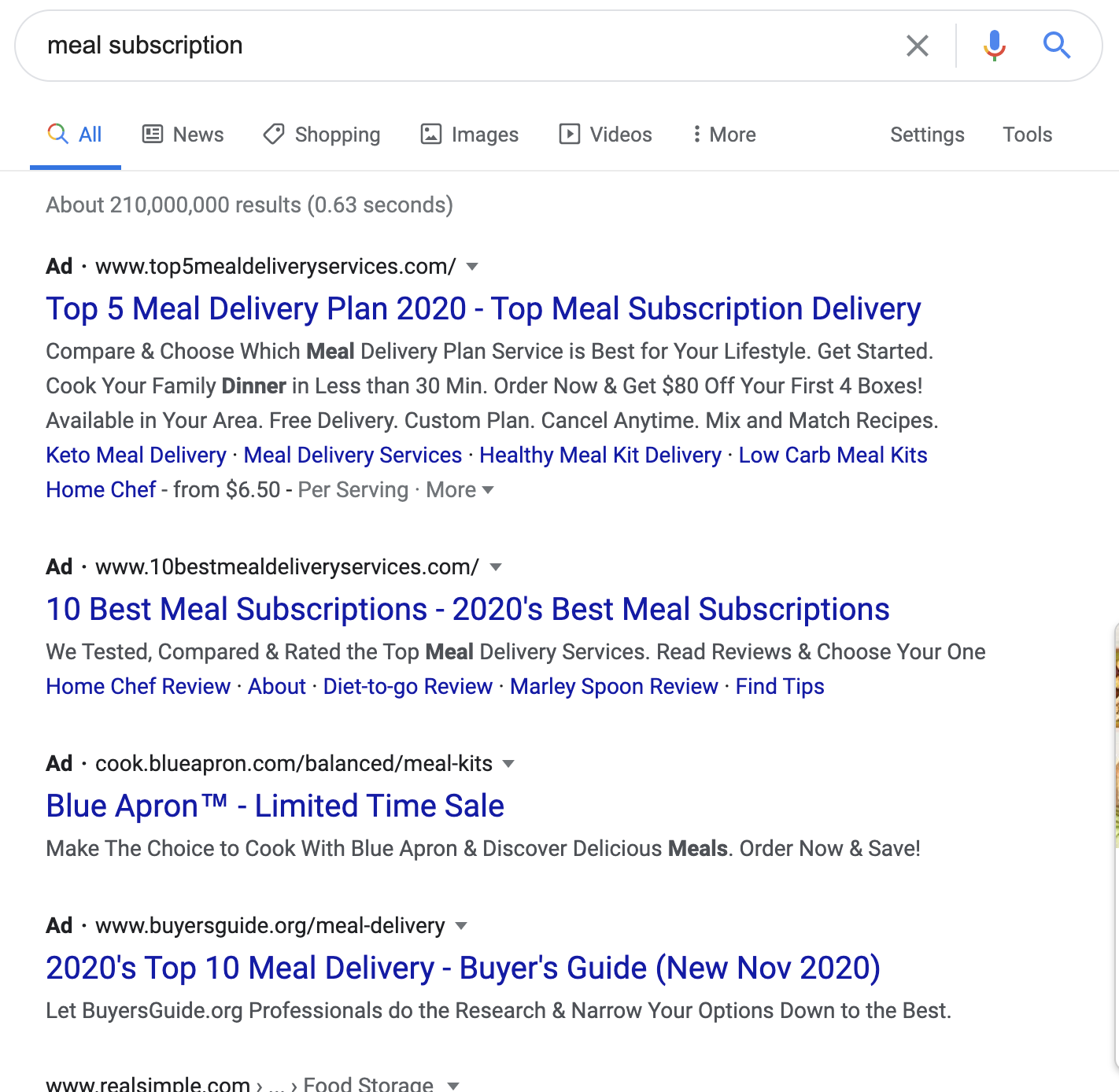Click the News newspaper icon

point(153,134)
